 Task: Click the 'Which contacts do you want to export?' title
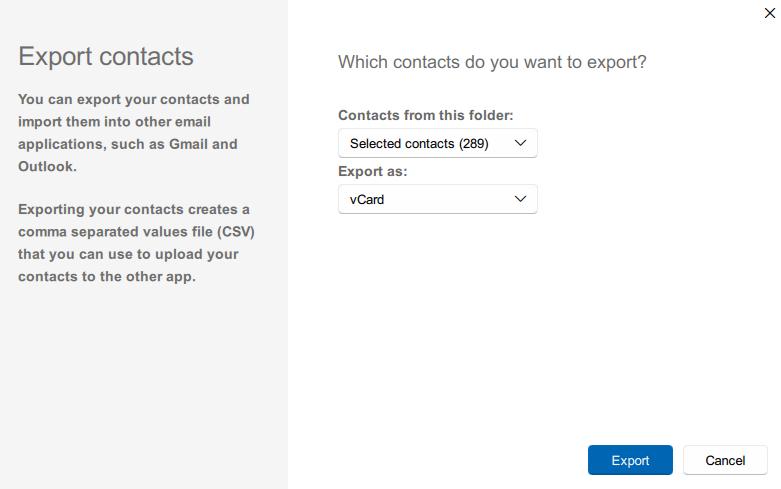click(492, 62)
